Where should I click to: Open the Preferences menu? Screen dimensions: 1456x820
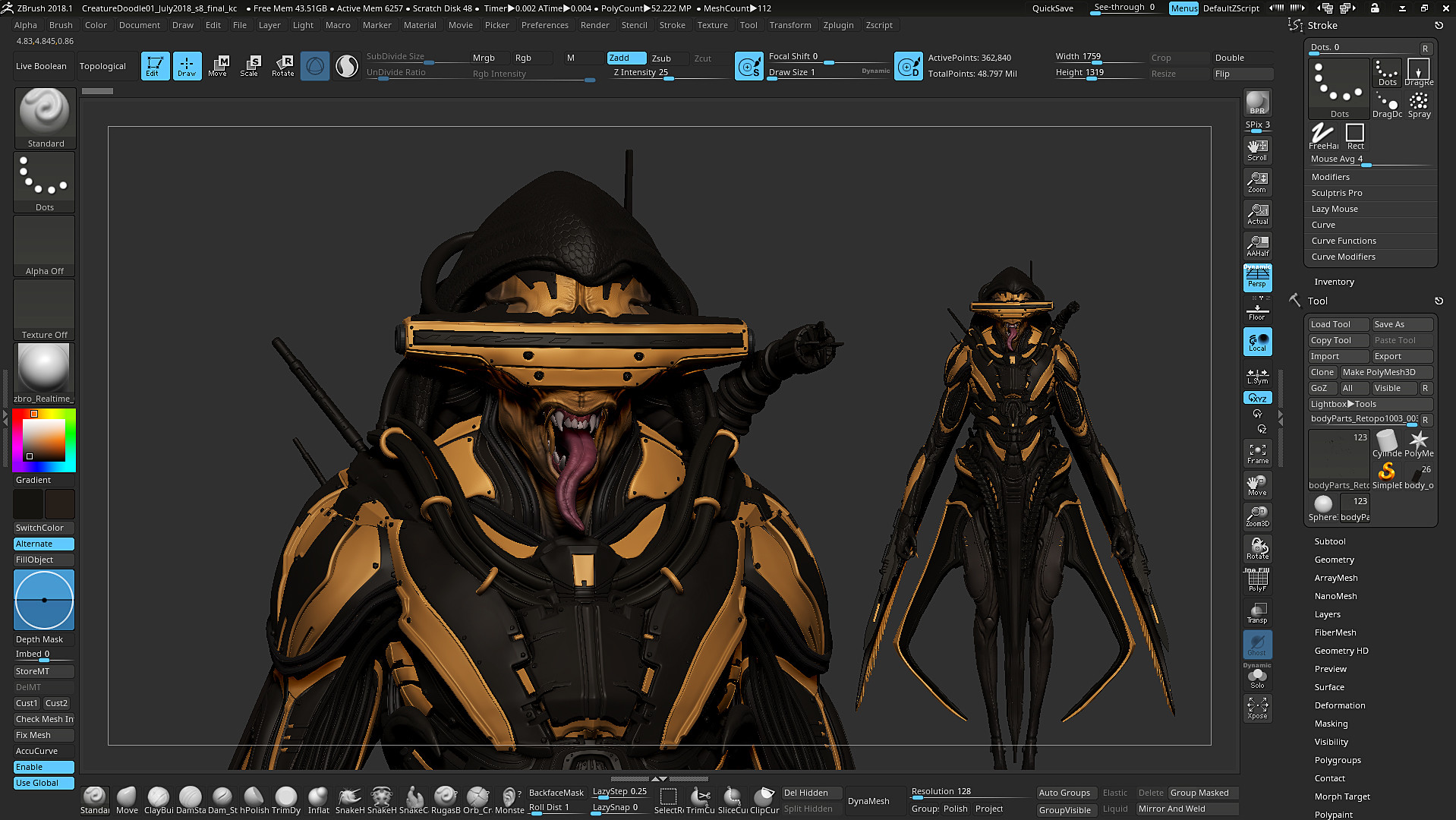[544, 25]
